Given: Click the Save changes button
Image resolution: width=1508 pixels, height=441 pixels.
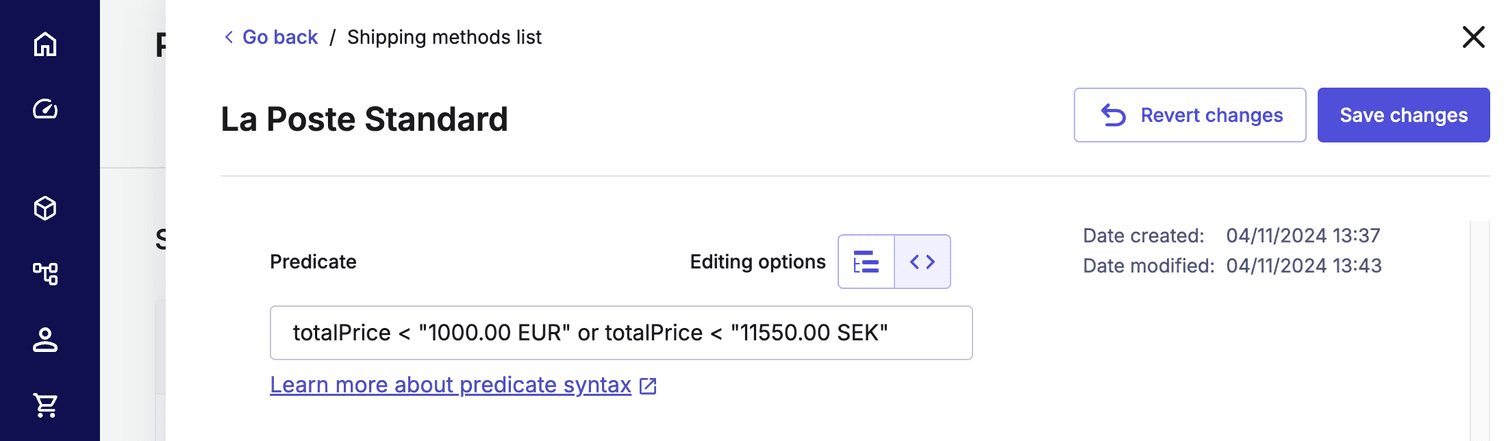Looking at the screenshot, I should point(1403,115).
